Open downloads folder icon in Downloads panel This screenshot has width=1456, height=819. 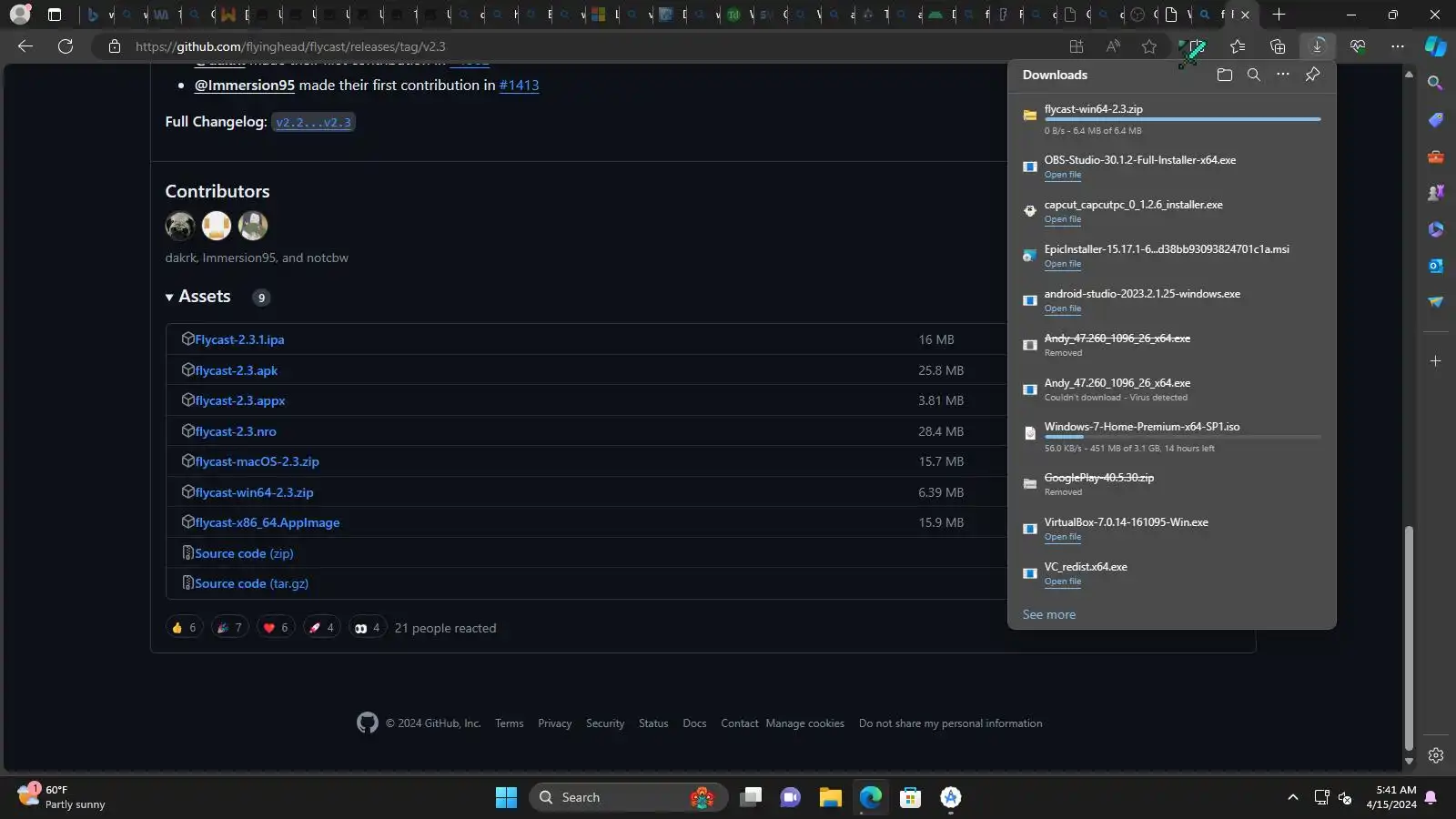(x=1224, y=75)
